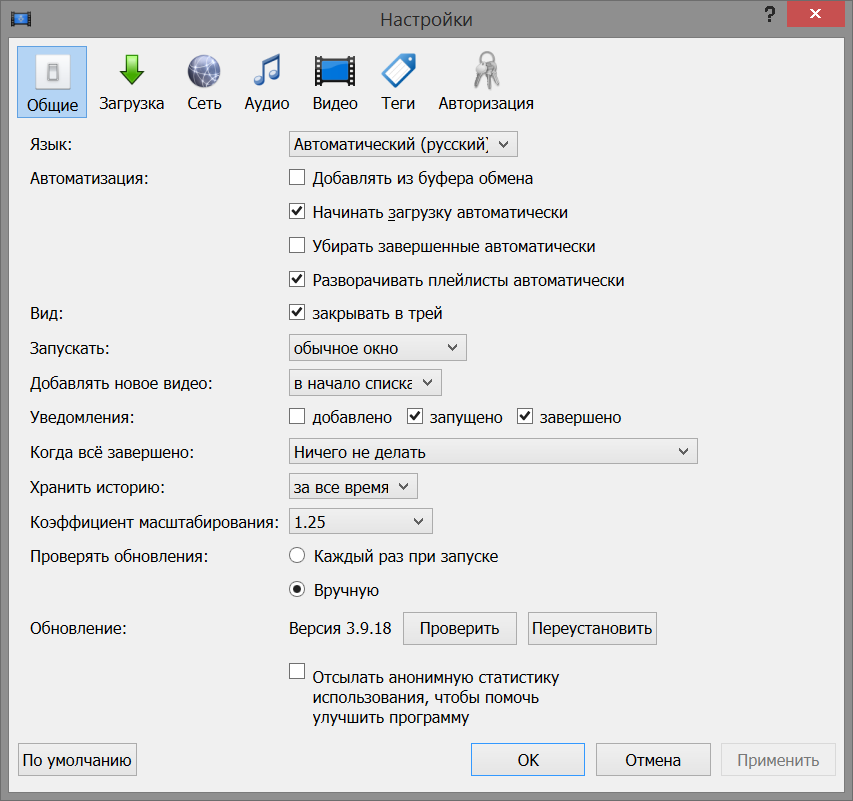Image resolution: width=853 pixels, height=801 pixels.
Task: Toggle закрывать в трей checkbox
Action: [x=297, y=313]
